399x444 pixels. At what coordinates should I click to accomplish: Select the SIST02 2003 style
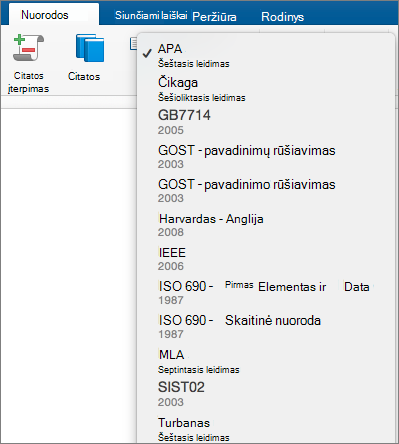pyautogui.click(x=266, y=394)
